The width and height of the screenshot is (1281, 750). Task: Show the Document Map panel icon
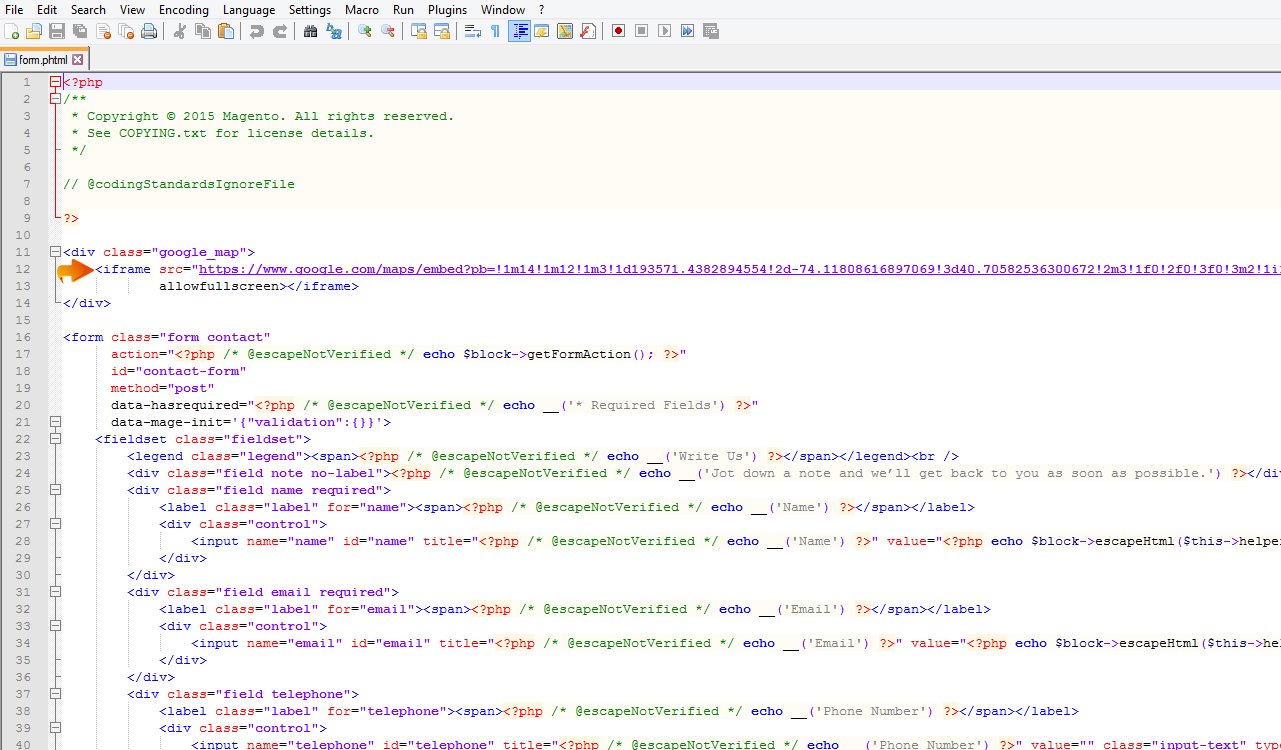click(x=565, y=31)
